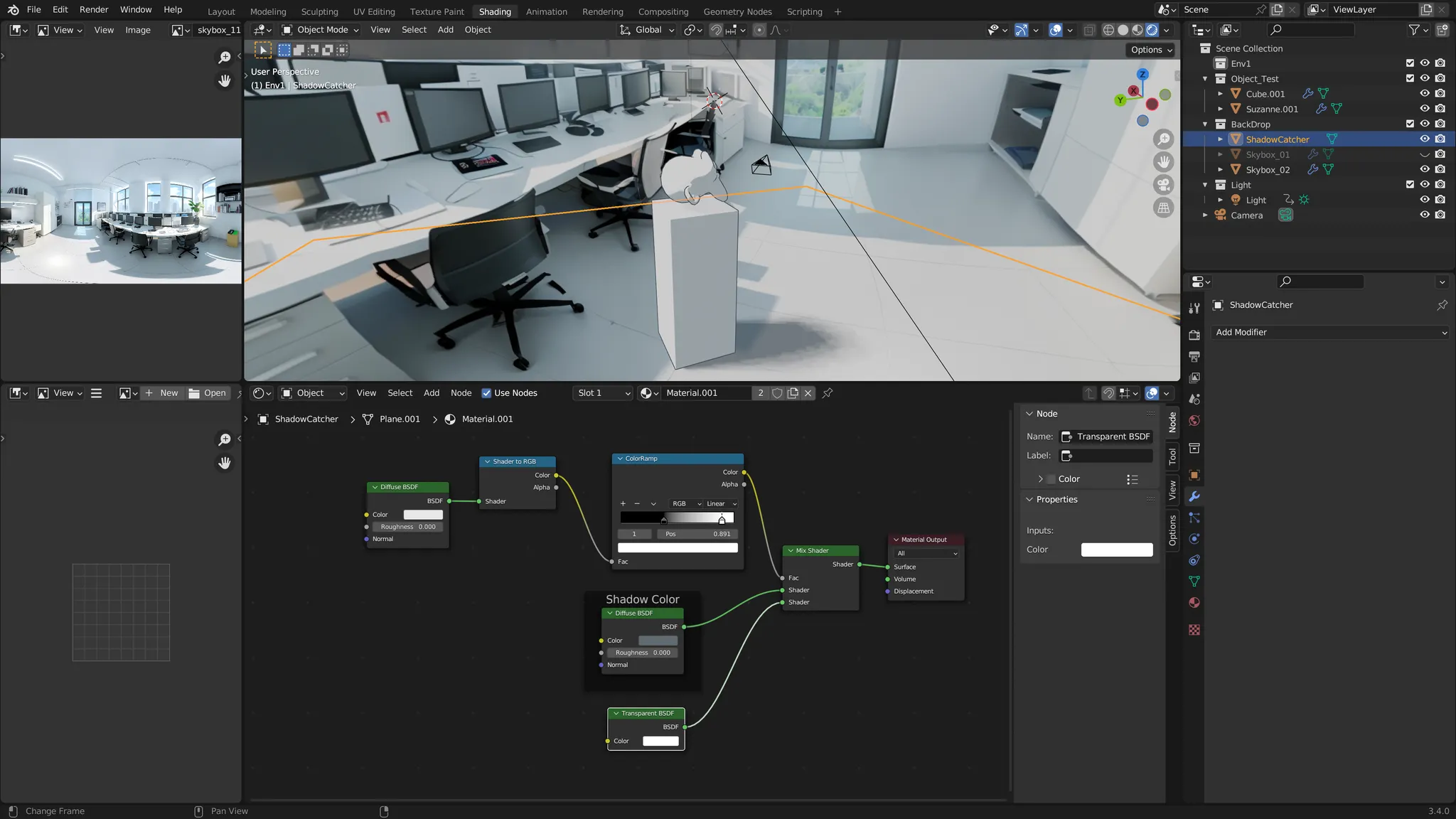Open the Material properties tab
Viewport: 1456px width, 819px height.
pos(1194,603)
